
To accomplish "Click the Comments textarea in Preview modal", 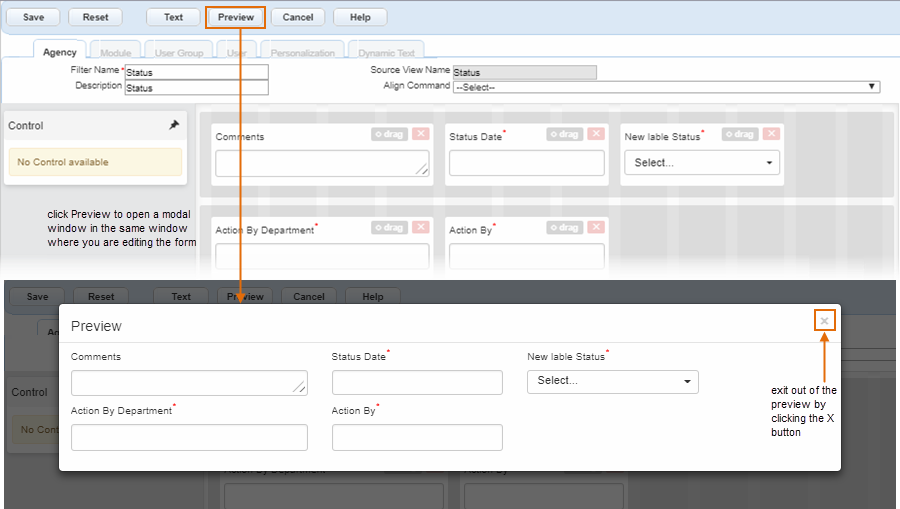I will point(188,382).
